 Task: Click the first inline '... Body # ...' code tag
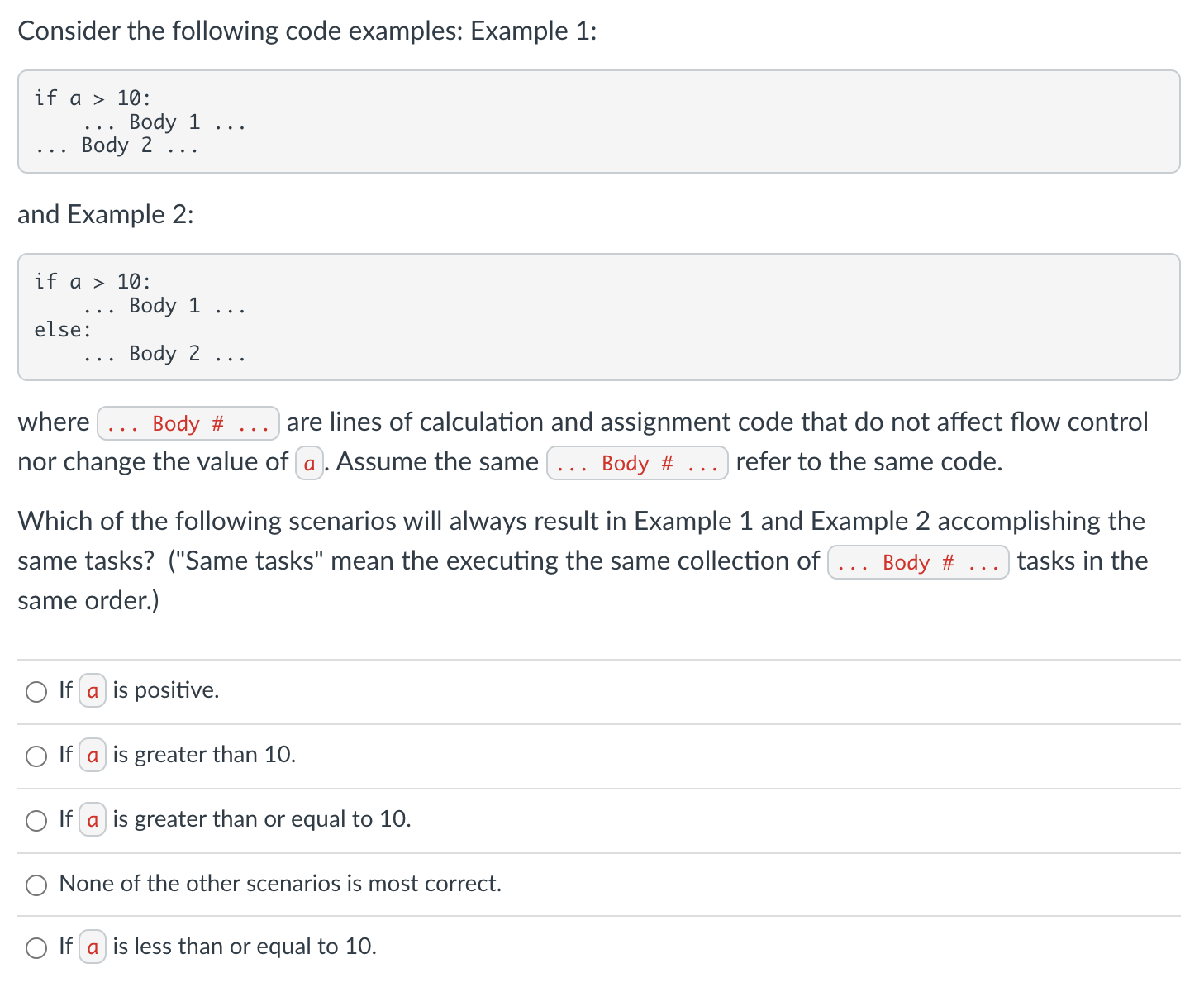[x=188, y=423]
